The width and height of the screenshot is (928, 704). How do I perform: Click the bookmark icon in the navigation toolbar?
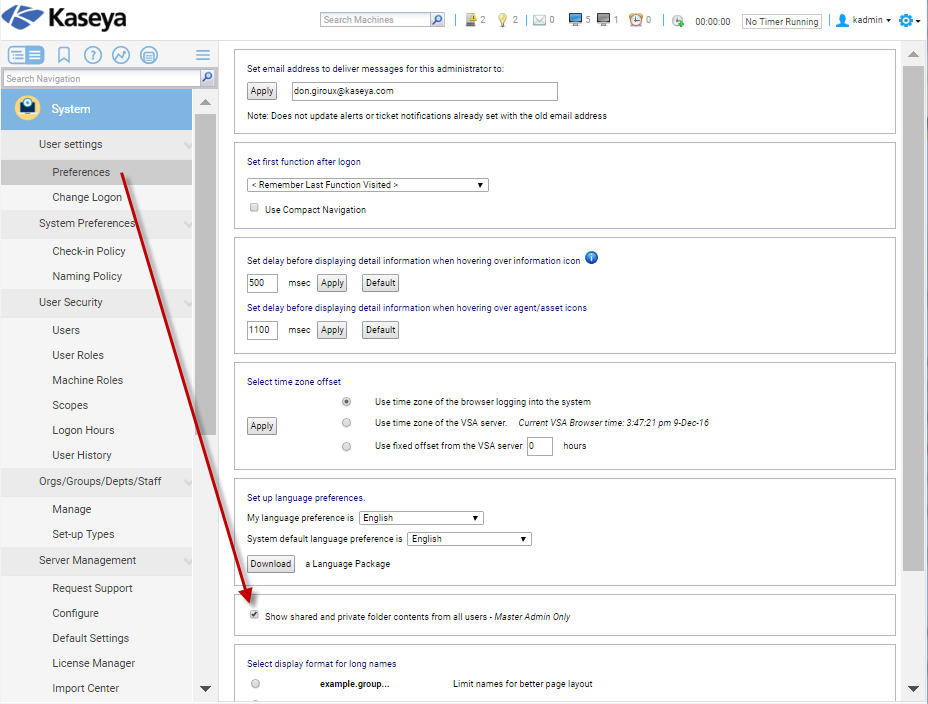coord(64,55)
